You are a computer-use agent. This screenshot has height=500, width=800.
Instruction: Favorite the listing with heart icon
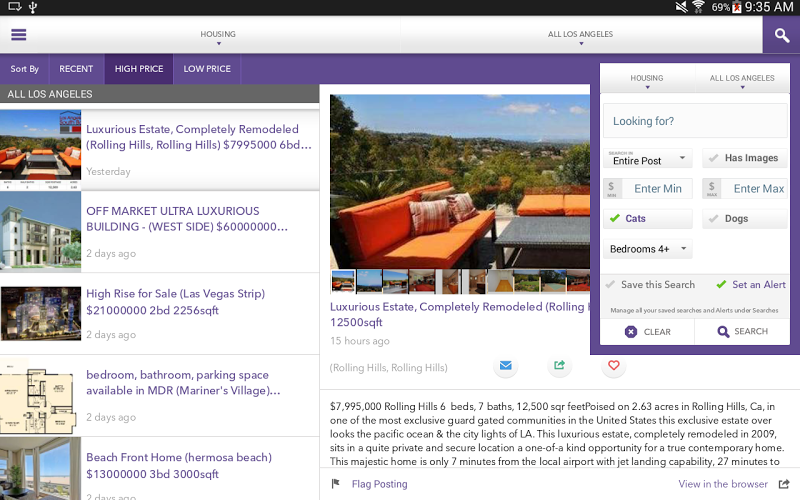point(613,365)
